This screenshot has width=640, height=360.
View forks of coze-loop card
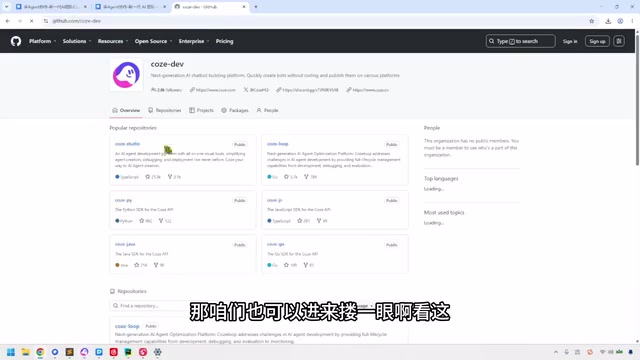pos(311,177)
